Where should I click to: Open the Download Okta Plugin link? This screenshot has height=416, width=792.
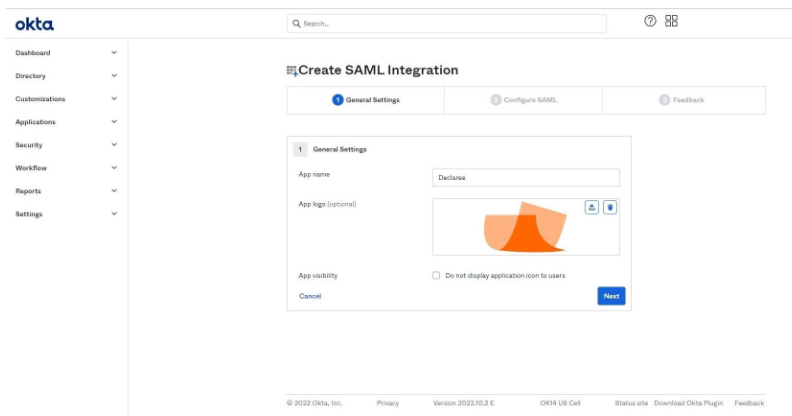pyautogui.click(x=689, y=403)
